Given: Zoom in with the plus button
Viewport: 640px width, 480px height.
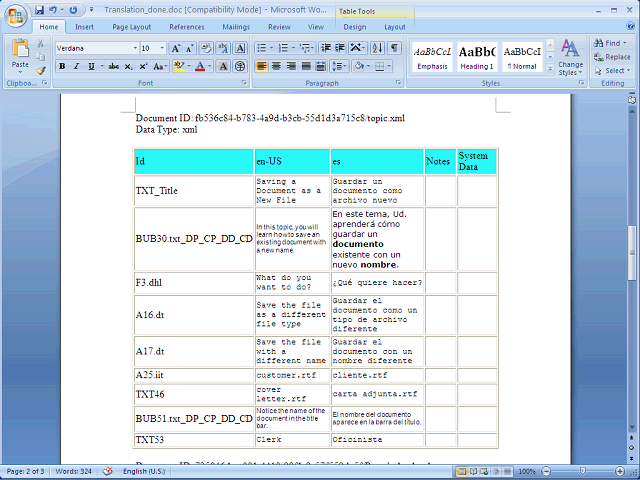Looking at the screenshot, I should (x=620, y=471).
